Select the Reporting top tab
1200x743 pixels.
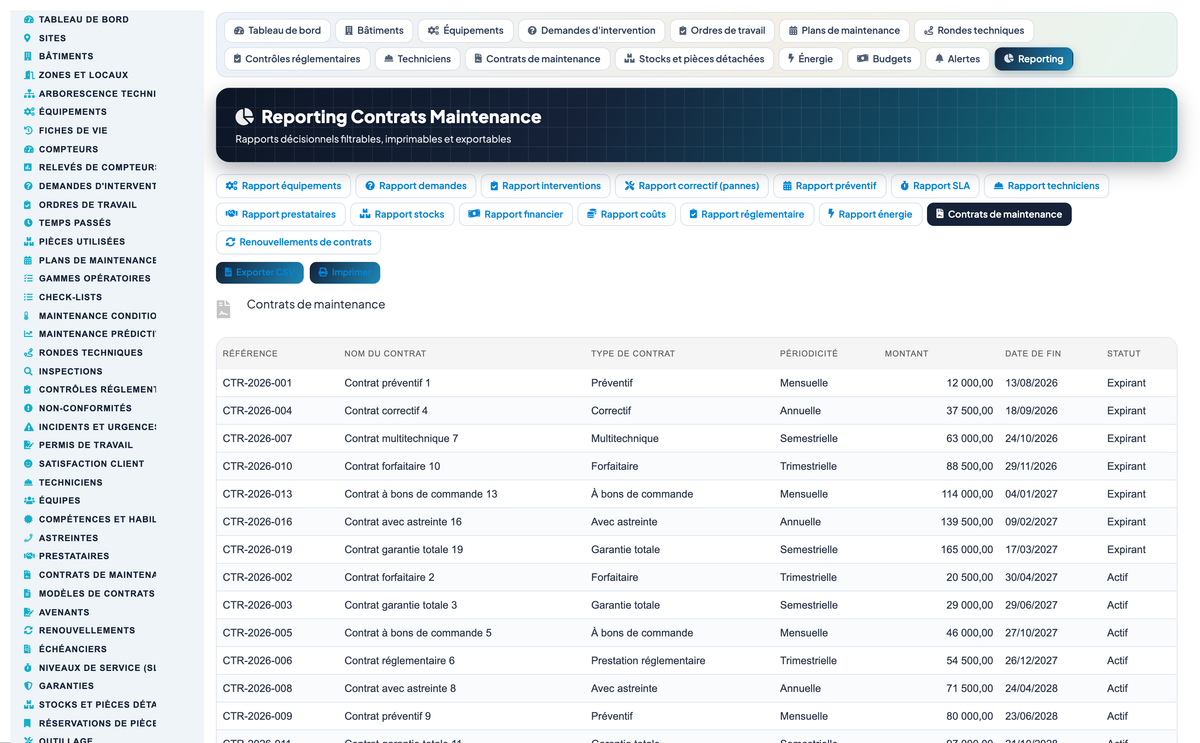[1034, 59]
